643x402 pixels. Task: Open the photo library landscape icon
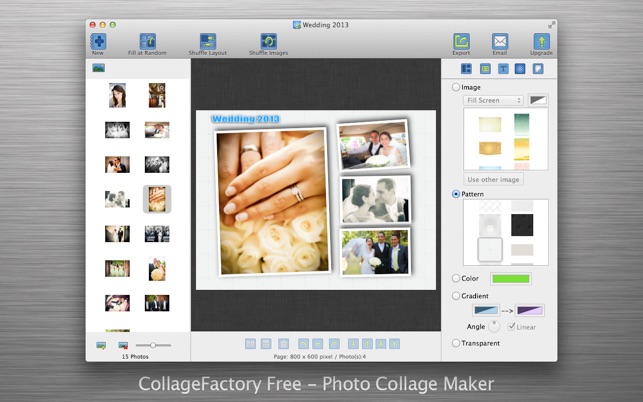98,68
